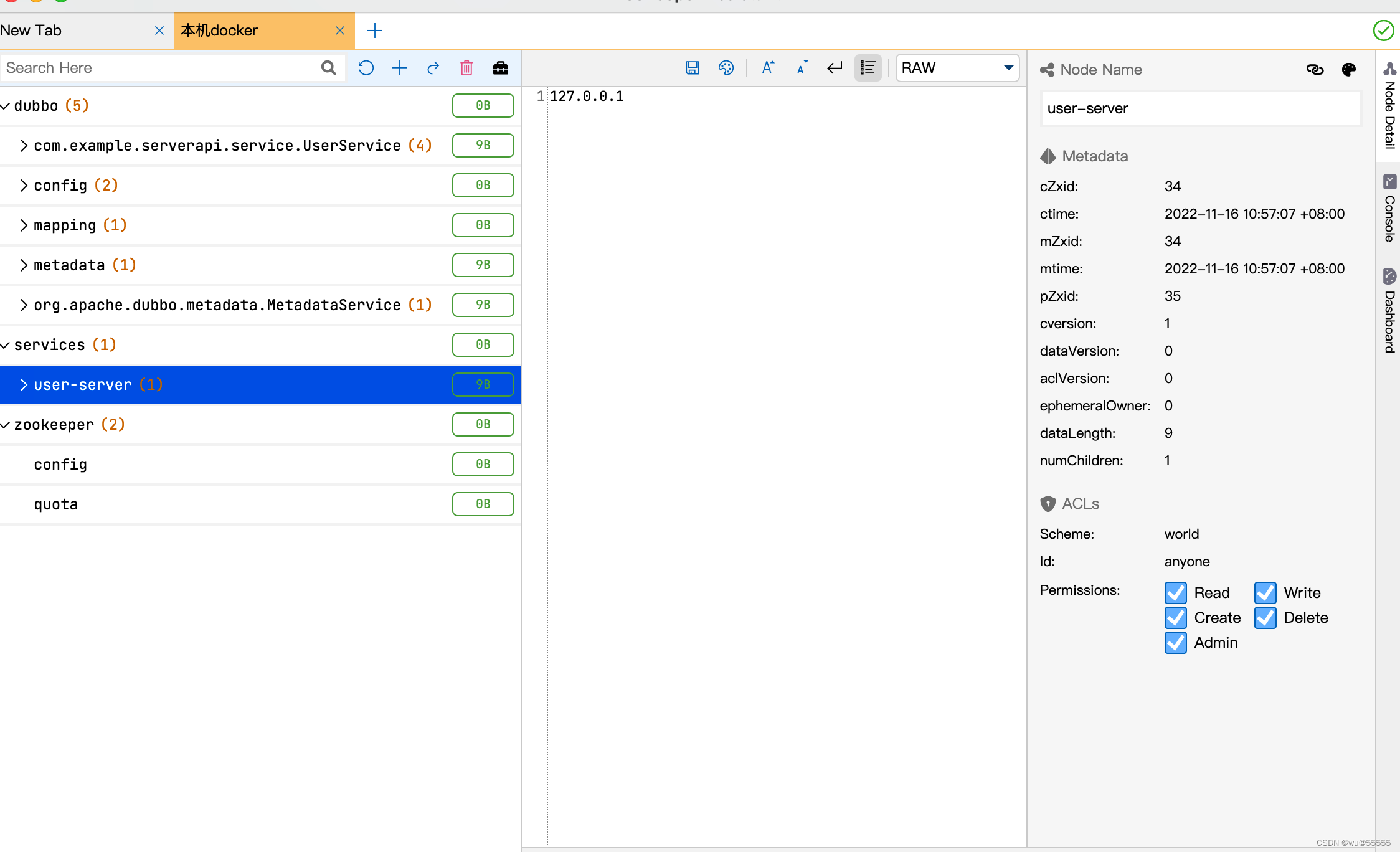Toggle Admin permission checkbox

pyautogui.click(x=1176, y=643)
